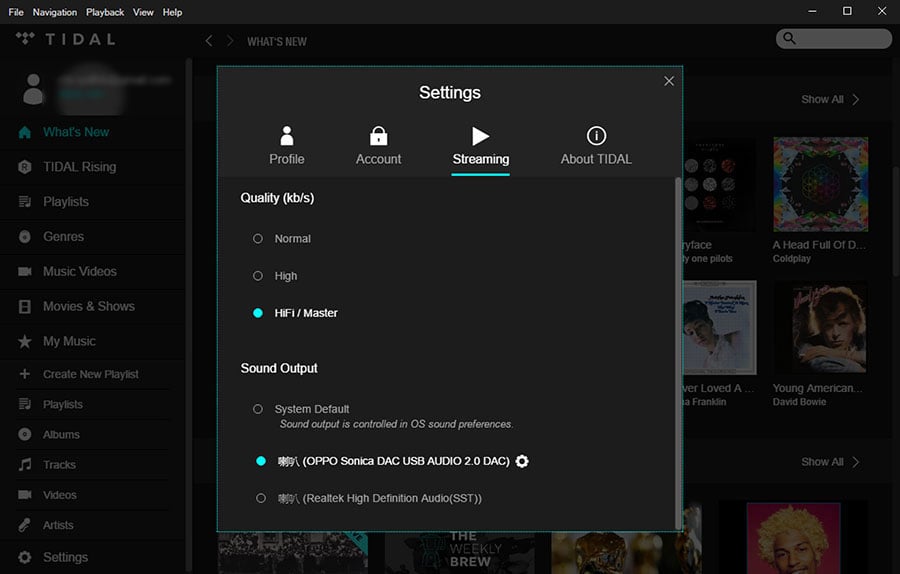The image size is (900, 574).
Task: Click the WHAT'S NEW page title
Action: click(277, 41)
